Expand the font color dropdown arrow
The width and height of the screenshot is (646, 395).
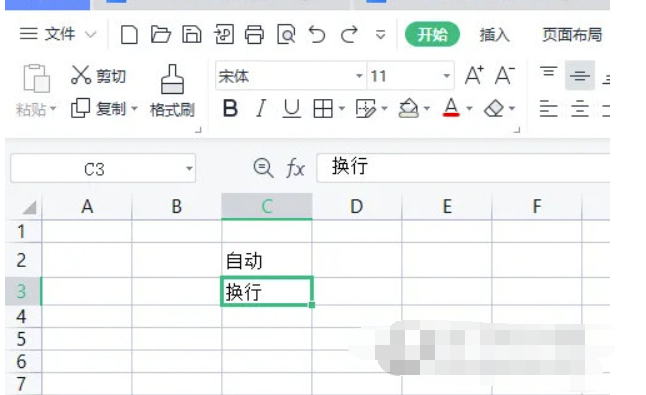tap(469, 109)
